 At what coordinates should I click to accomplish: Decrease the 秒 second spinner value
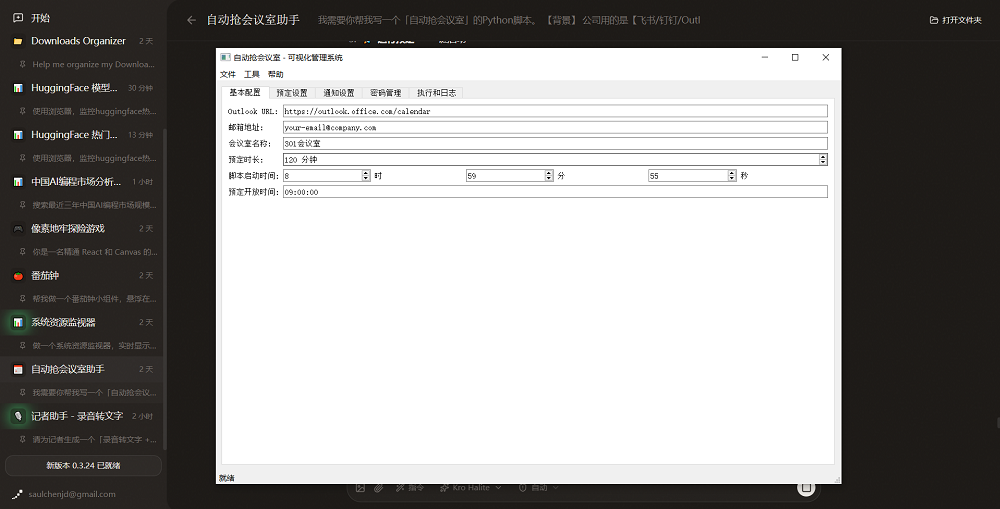732,179
